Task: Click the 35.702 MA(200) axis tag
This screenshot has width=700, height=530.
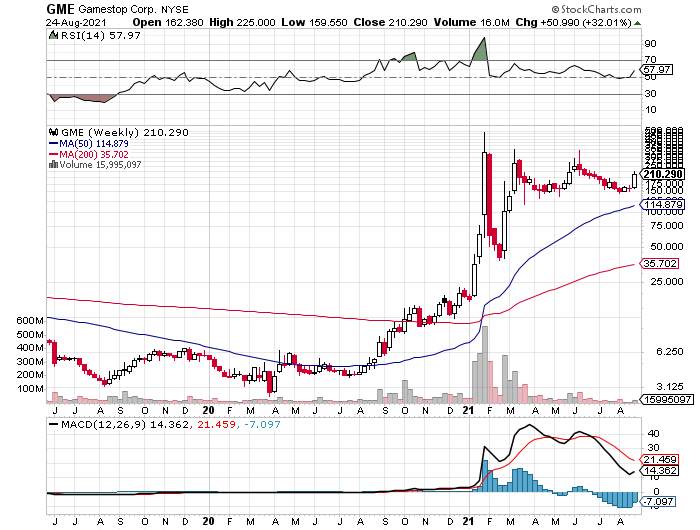Action: [659, 263]
